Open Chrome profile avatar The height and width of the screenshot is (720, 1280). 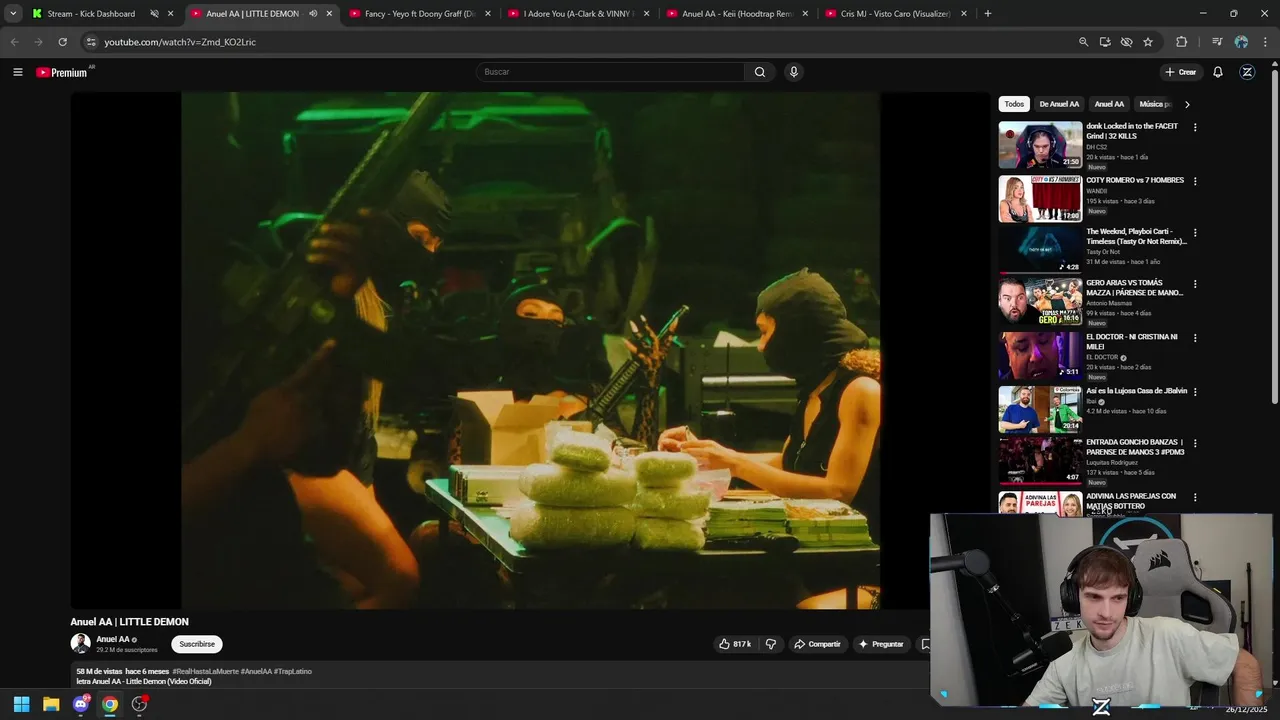[1241, 42]
